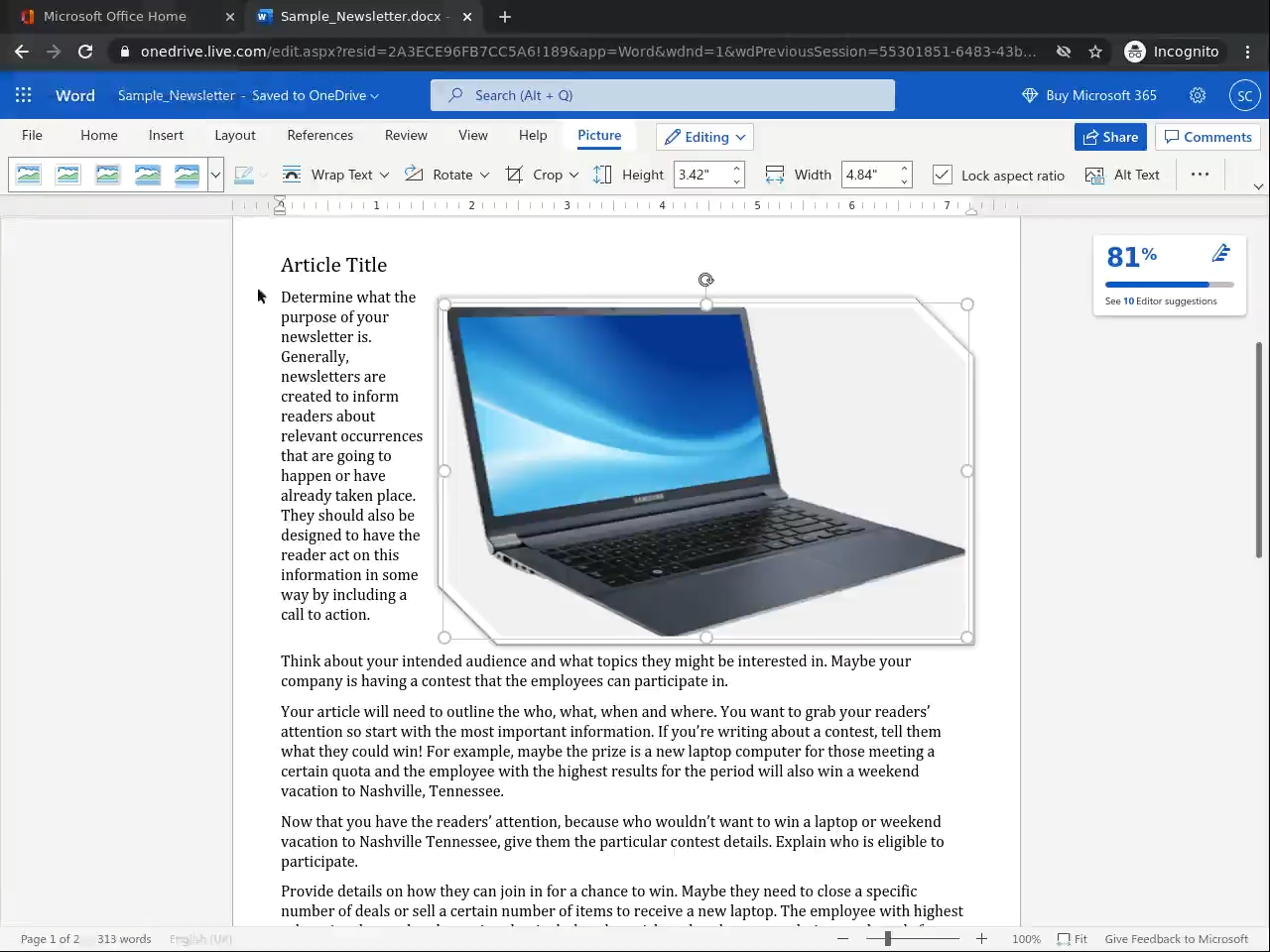Decrease the Width value with down arrow
Image resolution: width=1270 pixels, height=952 pixels.
[x=905, y=181]
